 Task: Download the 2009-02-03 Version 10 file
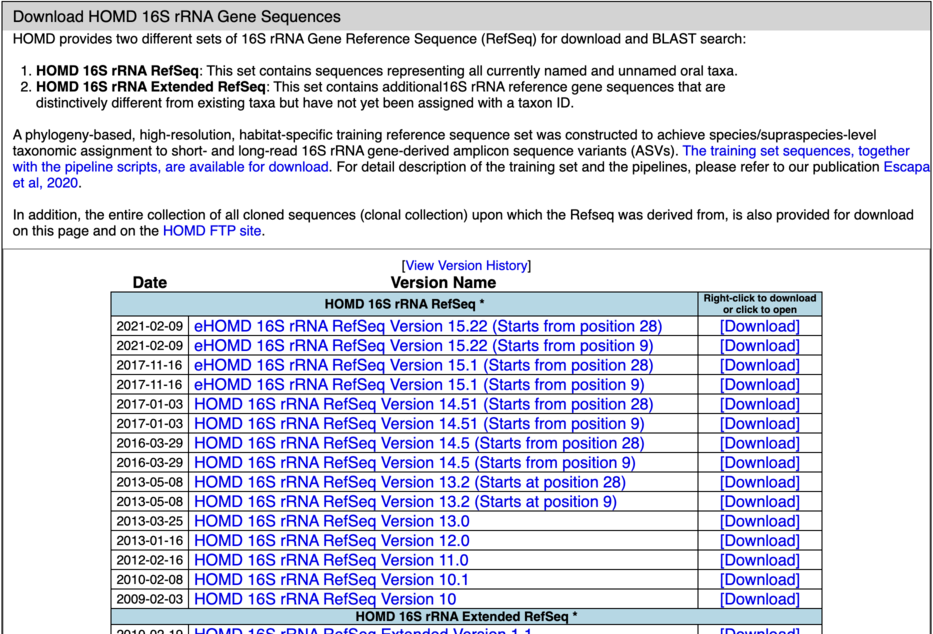(759, 599)
